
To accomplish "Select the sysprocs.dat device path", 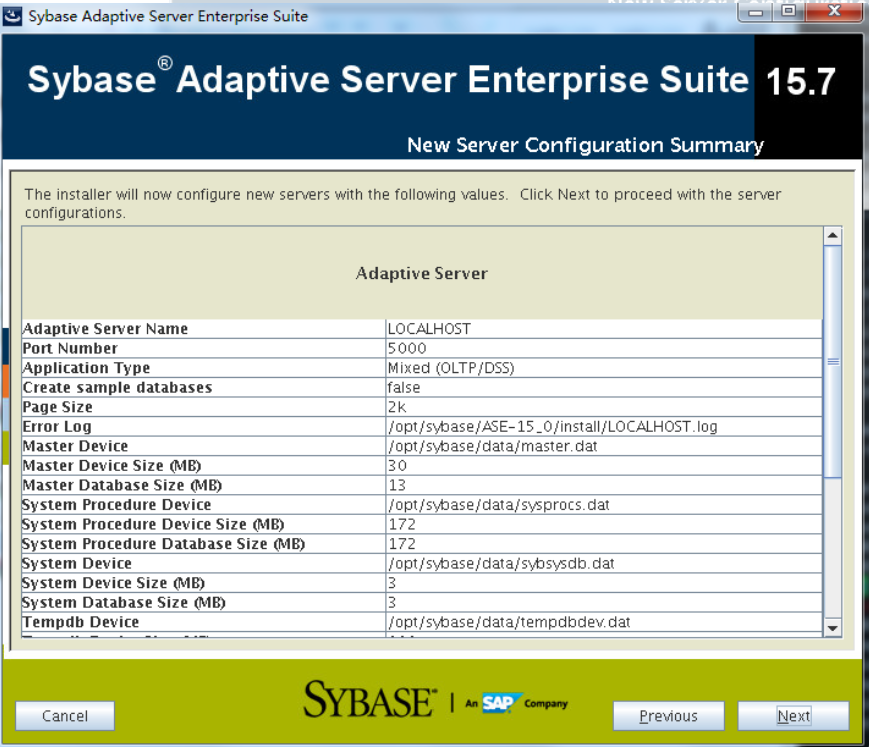I will pyautogui.click(x=499, y=505).
